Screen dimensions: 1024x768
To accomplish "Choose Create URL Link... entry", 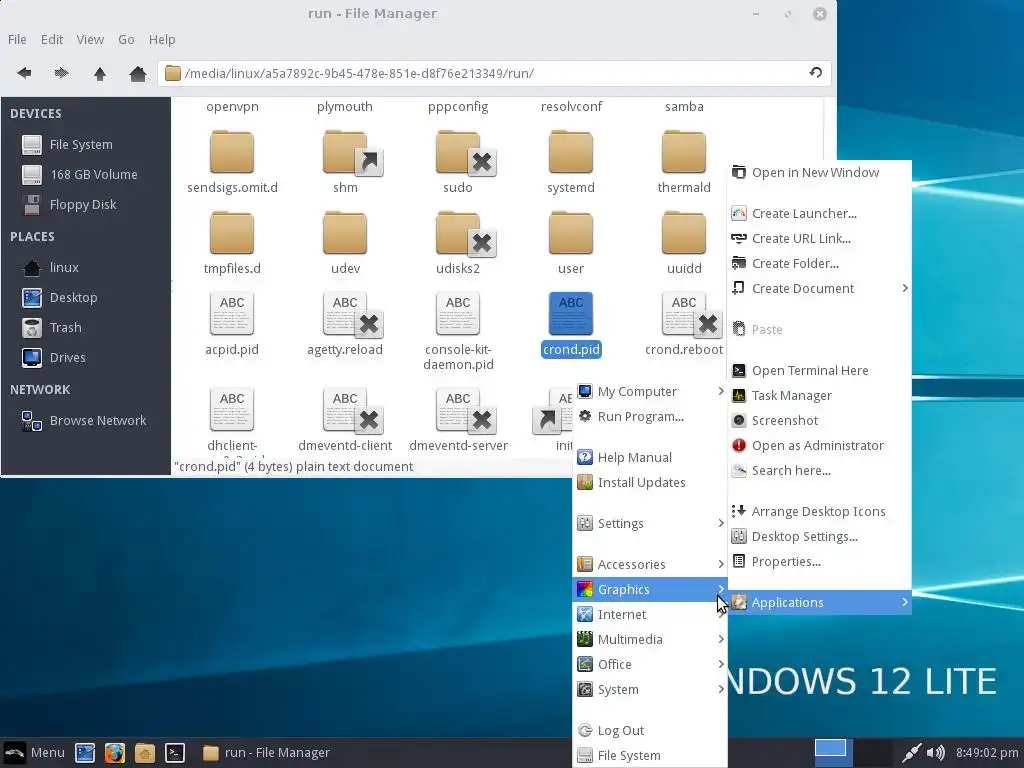I will (820, 238).
